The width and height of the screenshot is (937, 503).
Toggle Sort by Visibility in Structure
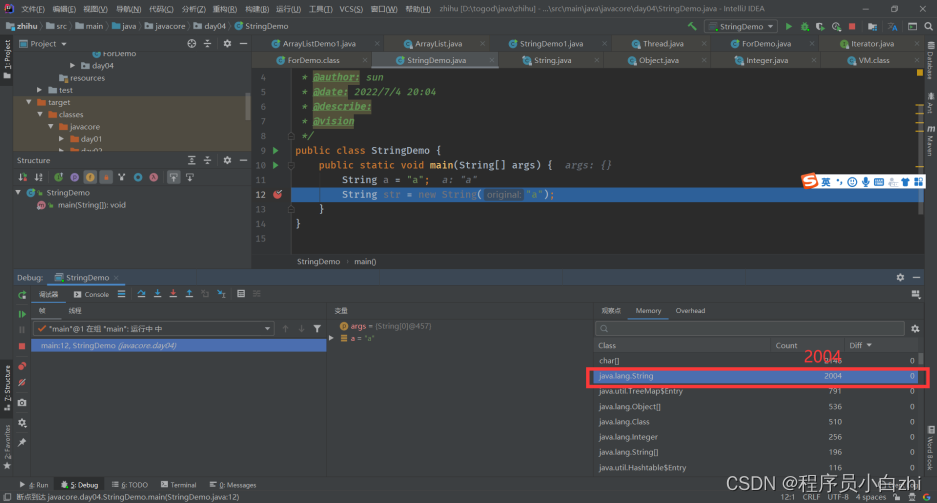pos(22,177)
